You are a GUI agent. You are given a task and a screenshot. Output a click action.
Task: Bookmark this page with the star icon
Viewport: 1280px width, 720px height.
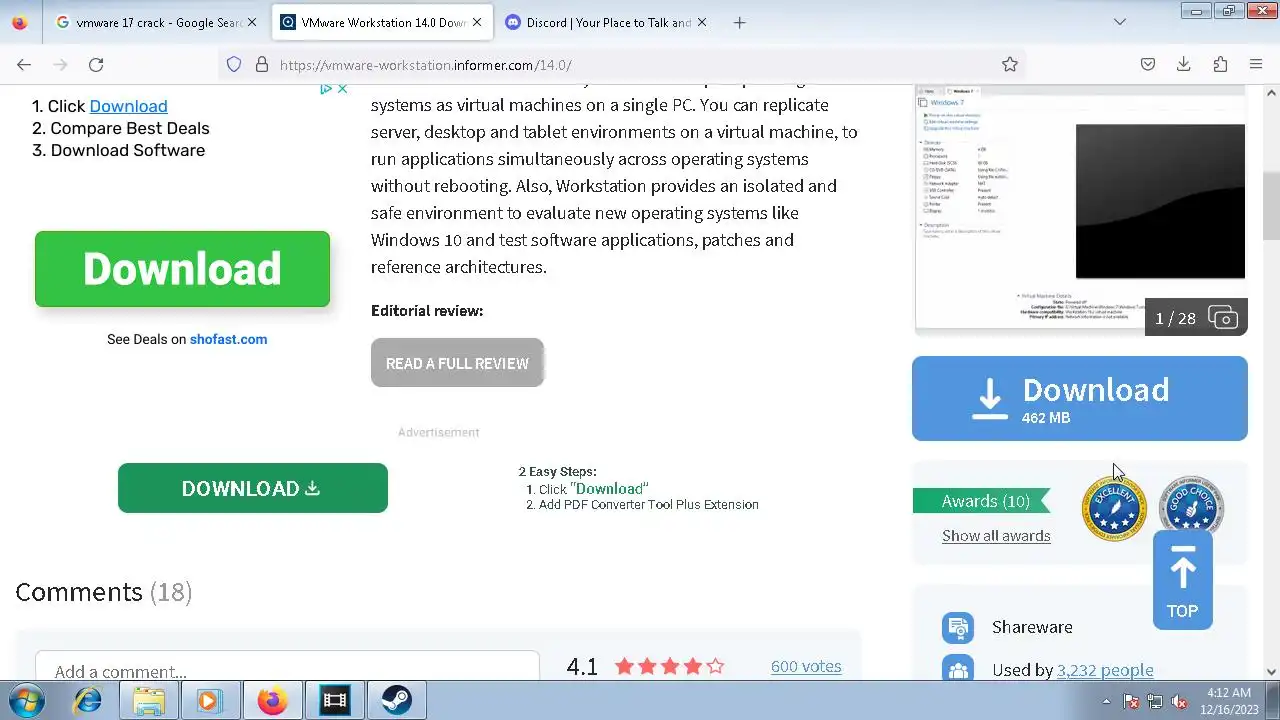click(x=1010, y=64)
